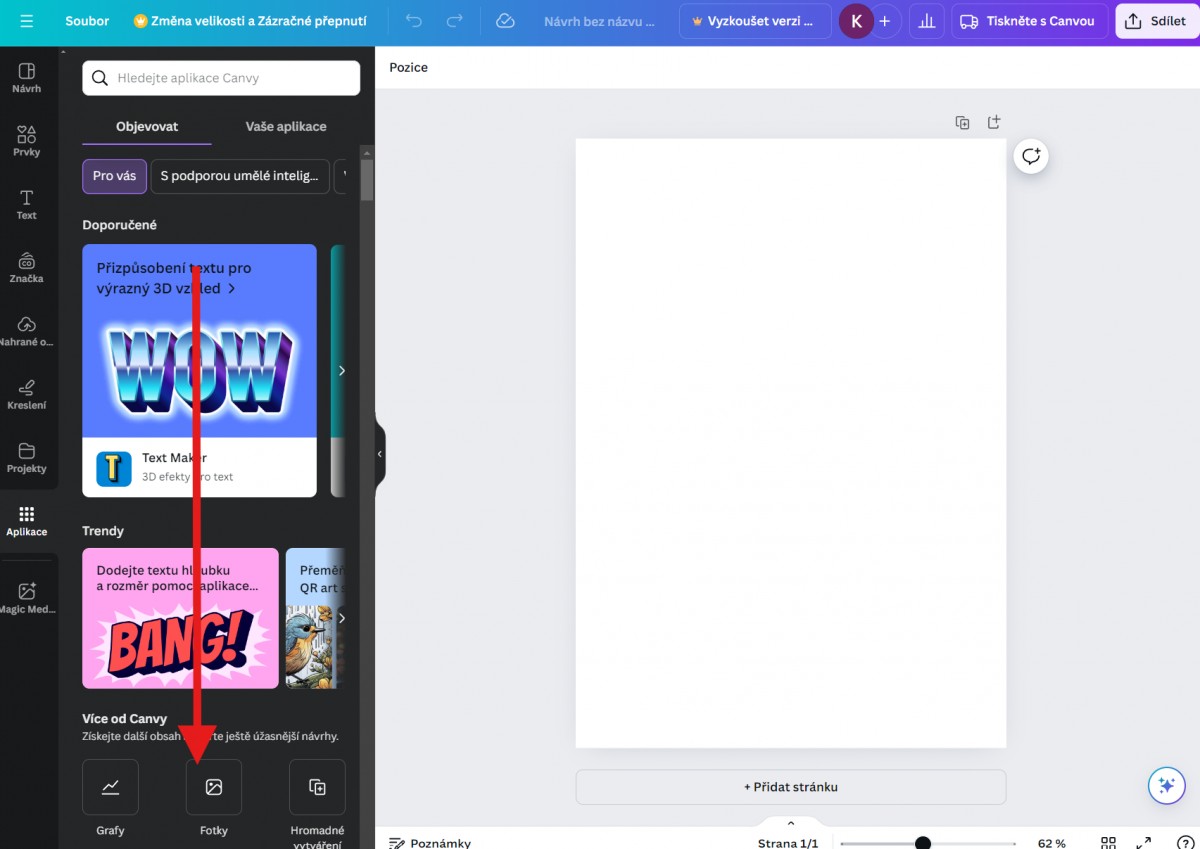
Task: Undo the last action
Action: tap(414, 21)
